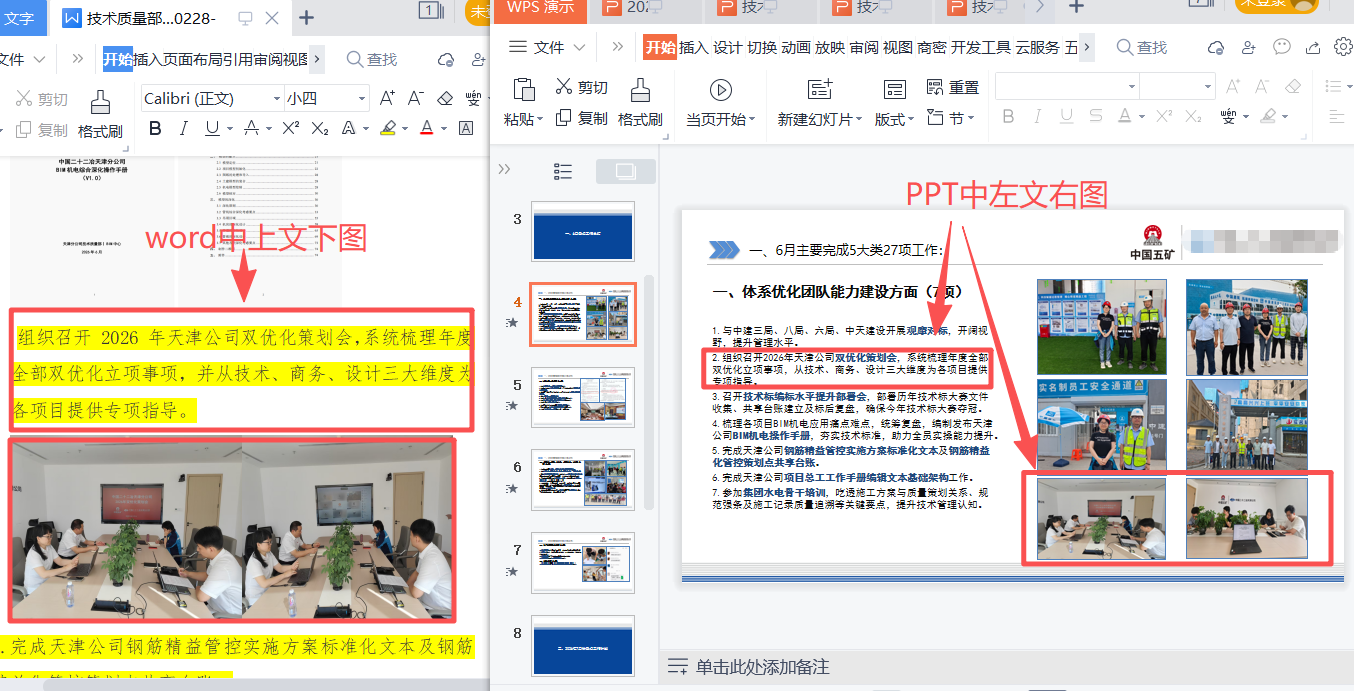The height and width of the screenshot is (691, 1354).
Task: Select Format Painter (格式刷) in Word window
Action: [100, 114]
